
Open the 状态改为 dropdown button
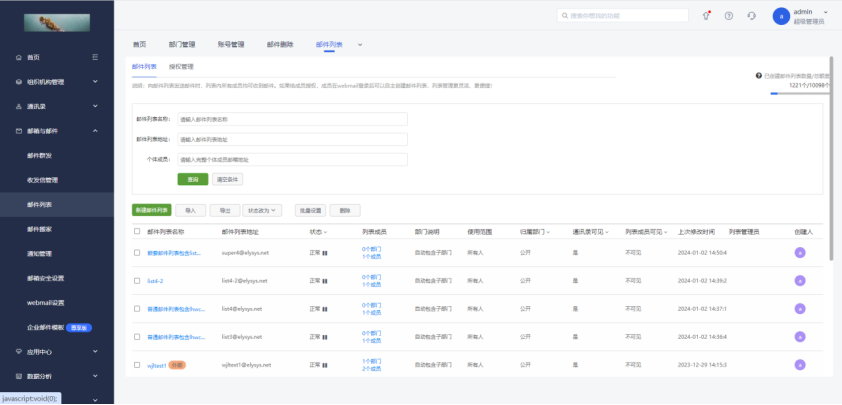point(262,211)
